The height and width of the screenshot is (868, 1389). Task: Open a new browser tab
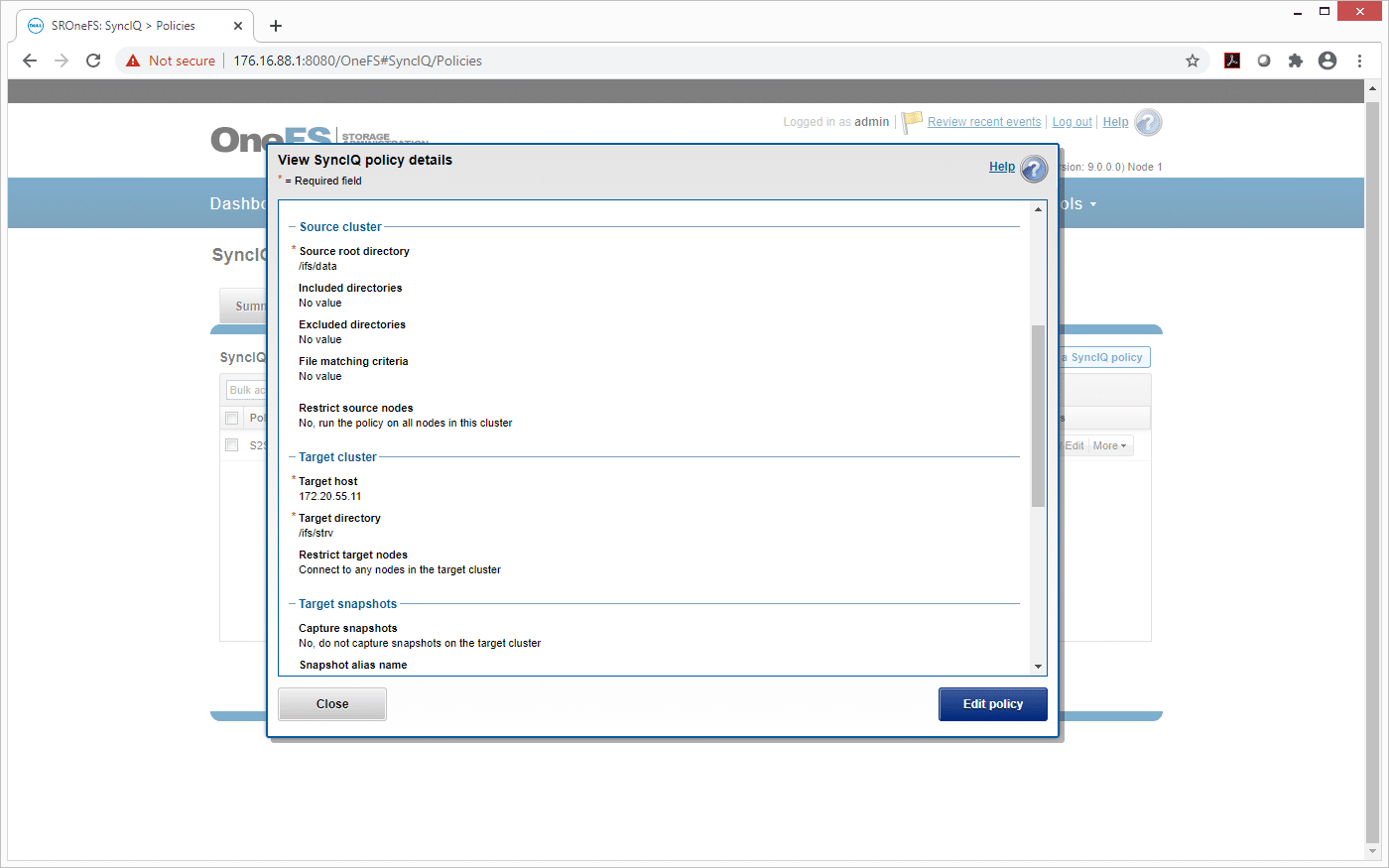pyautogui.click(x=276, y=26)
